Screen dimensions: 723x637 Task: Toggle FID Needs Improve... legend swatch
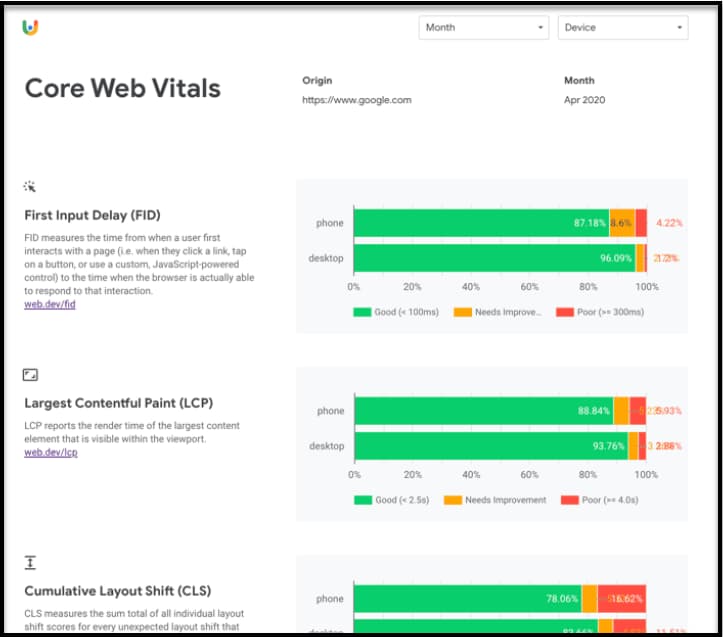pos(462,312)
